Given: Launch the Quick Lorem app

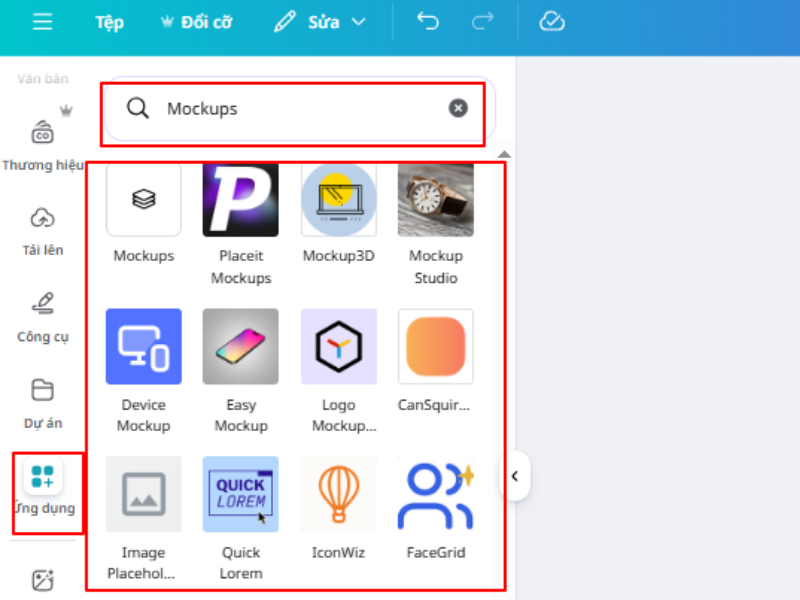Looking at the screenshot, I should 240,494.
